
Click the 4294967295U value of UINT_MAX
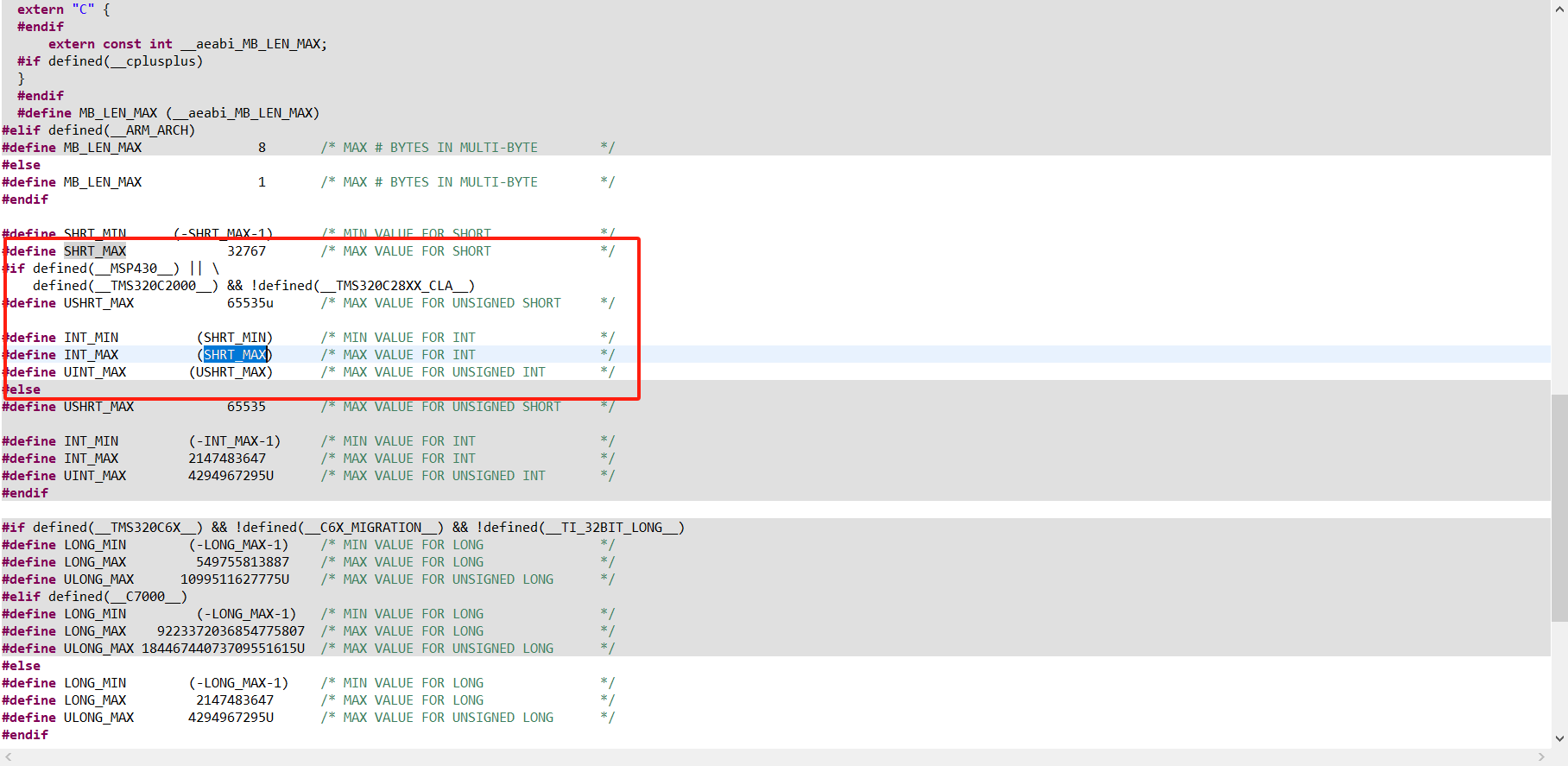(x=231, y=476)
